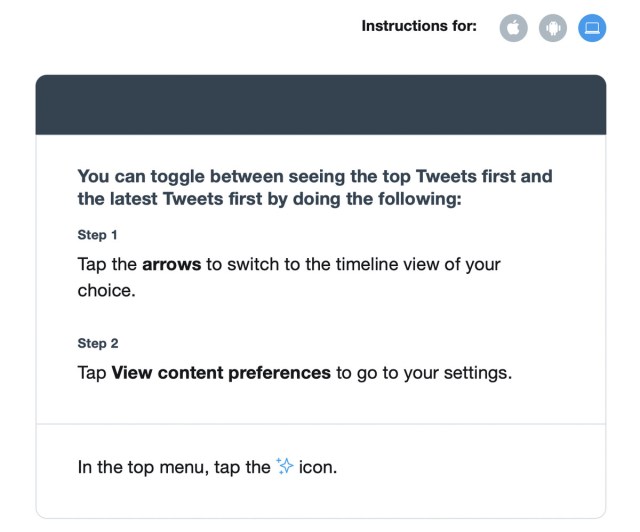Click bold "View content preferences" text
Image resolution: width=640 pixels, height=532 pixels.
tap(221, 373)
